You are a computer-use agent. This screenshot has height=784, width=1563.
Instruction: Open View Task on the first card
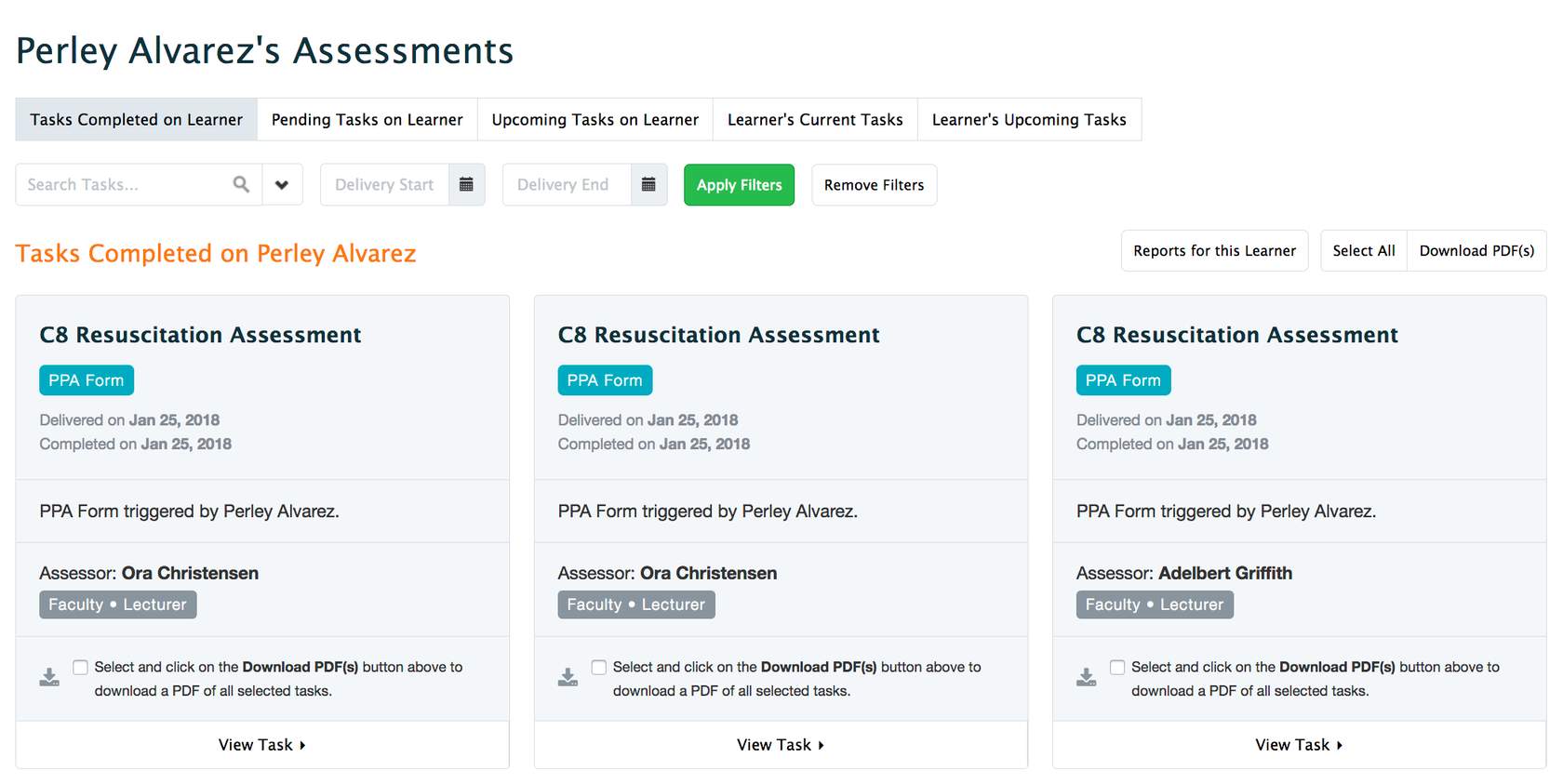pos(261,745)
